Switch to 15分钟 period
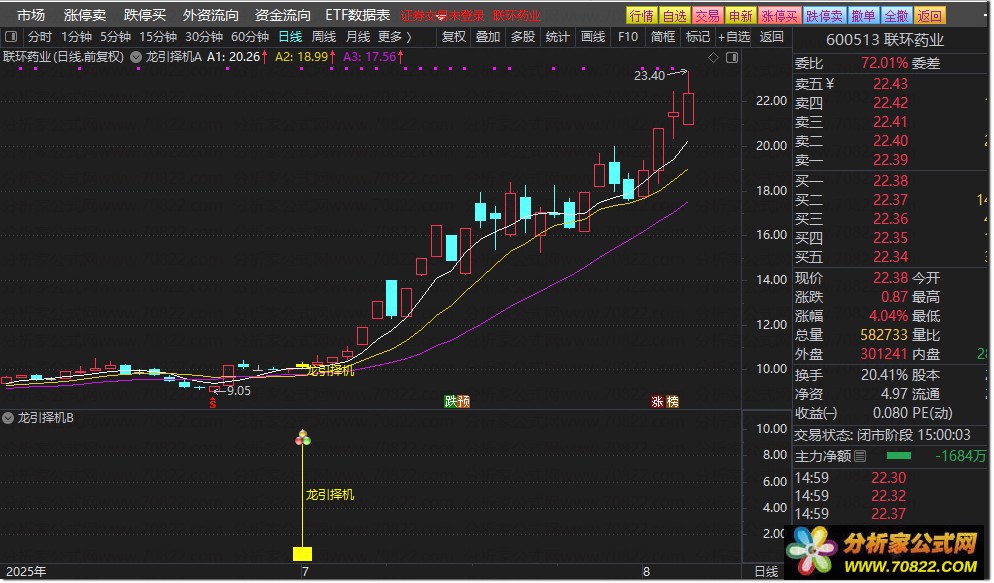Viewport: 994px width, 583px height. pyautogui.click(x=158, y=37)
